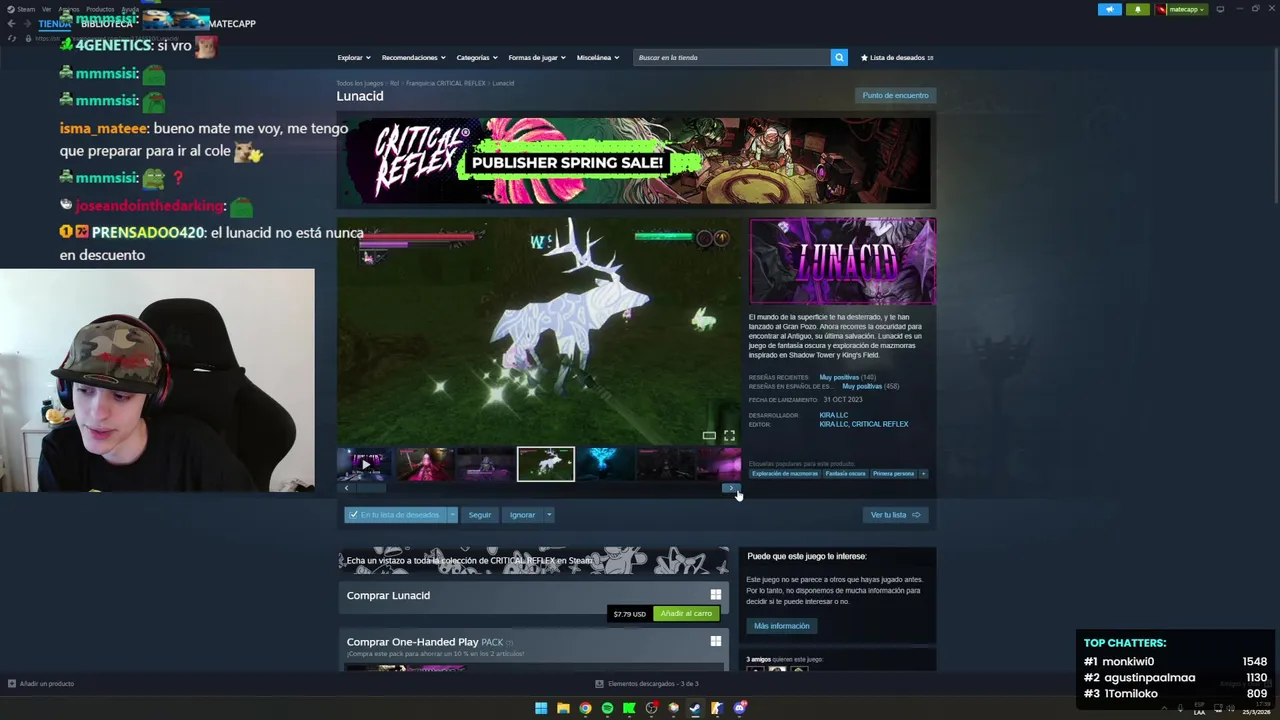The image size is (1280, 720).
Task: Open Ver tu lista button
Action: 895,515
